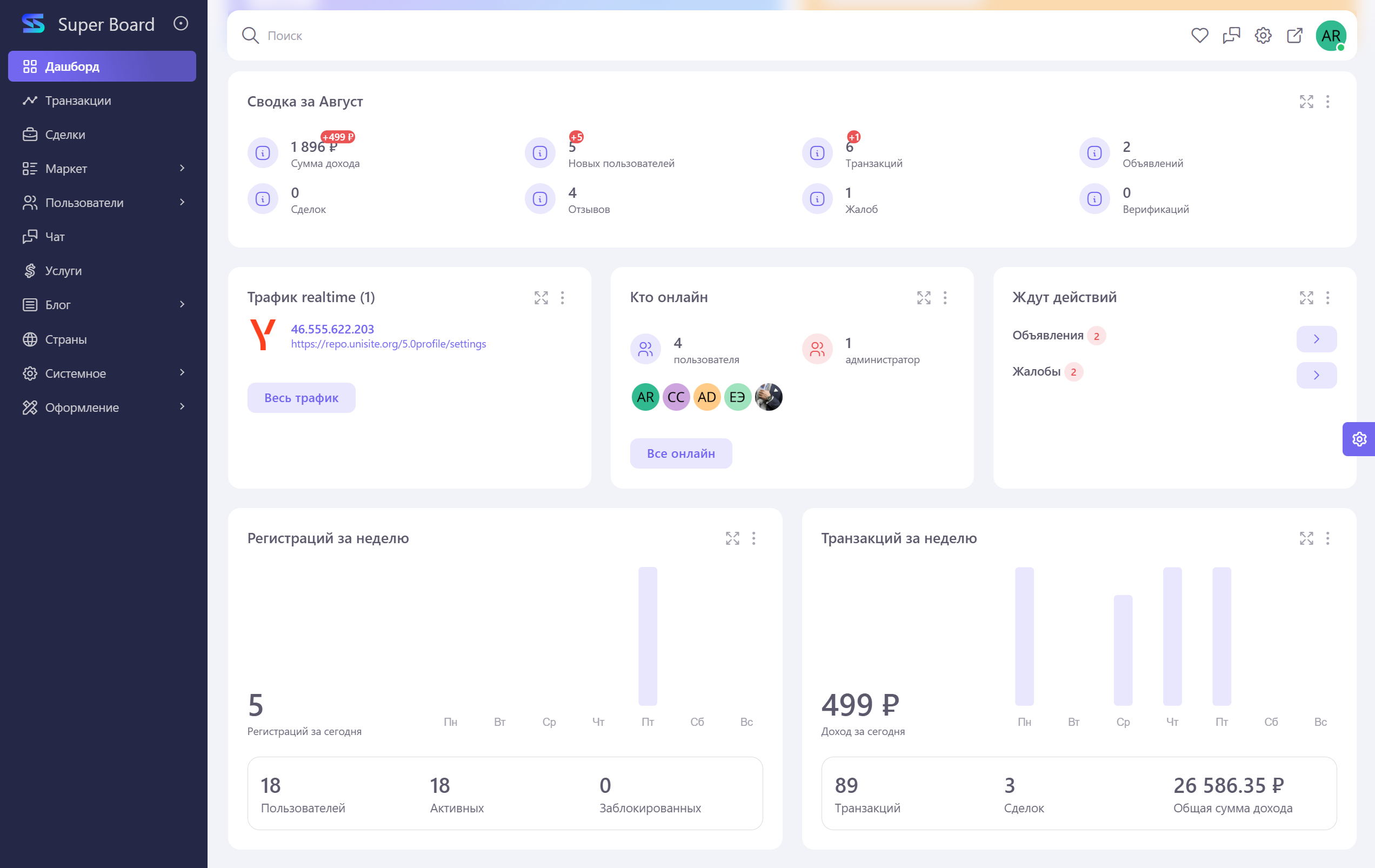Click the Весь трафик button
This screenshot has width=1375, height=868.
[x=301, y=397]
